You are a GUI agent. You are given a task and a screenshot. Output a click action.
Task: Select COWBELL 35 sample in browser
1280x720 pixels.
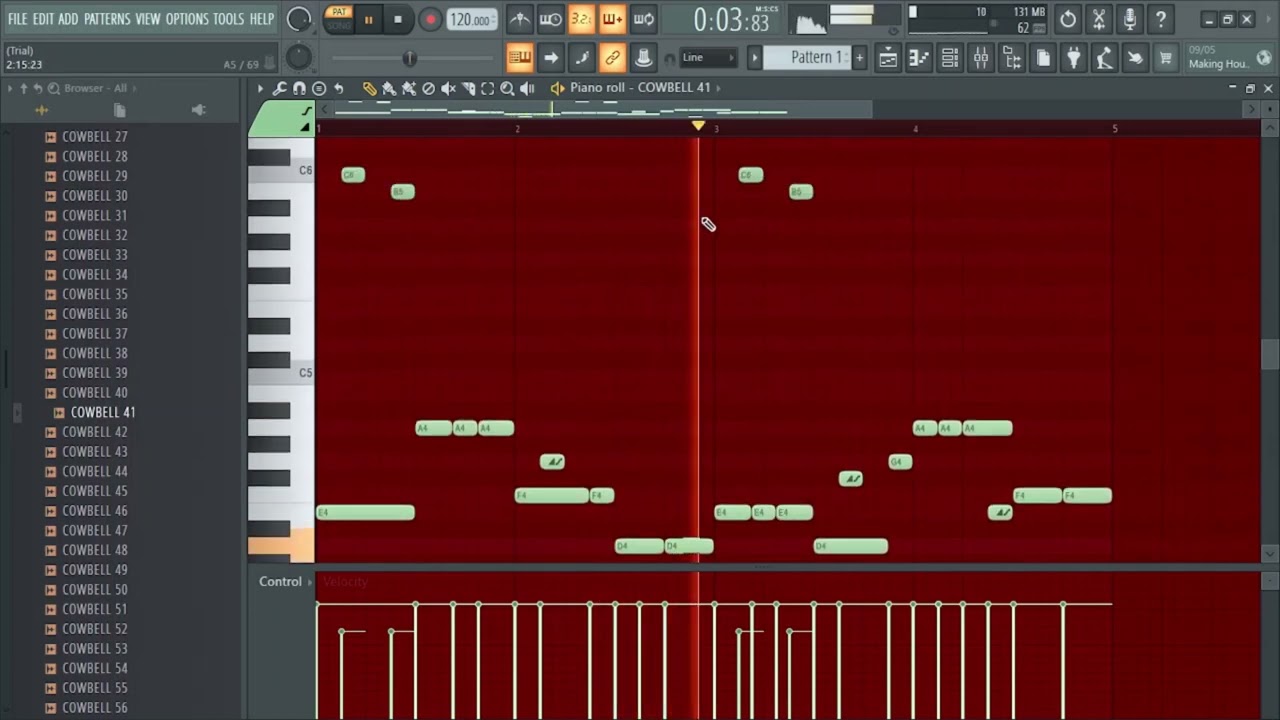95,294
